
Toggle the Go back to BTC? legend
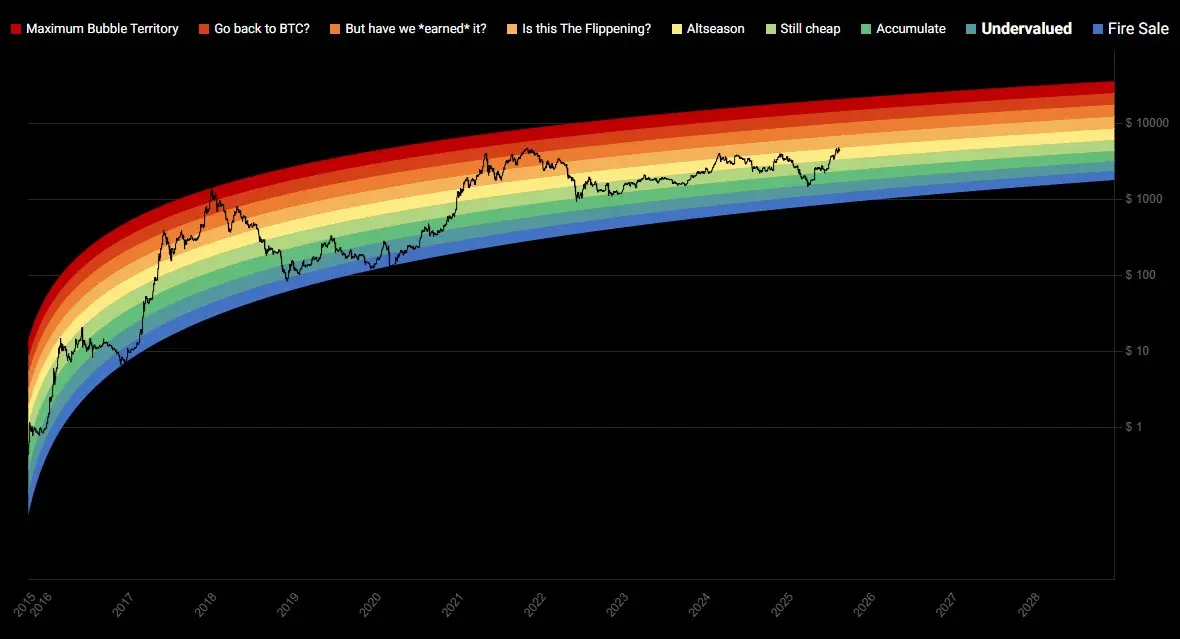[254, 29]
